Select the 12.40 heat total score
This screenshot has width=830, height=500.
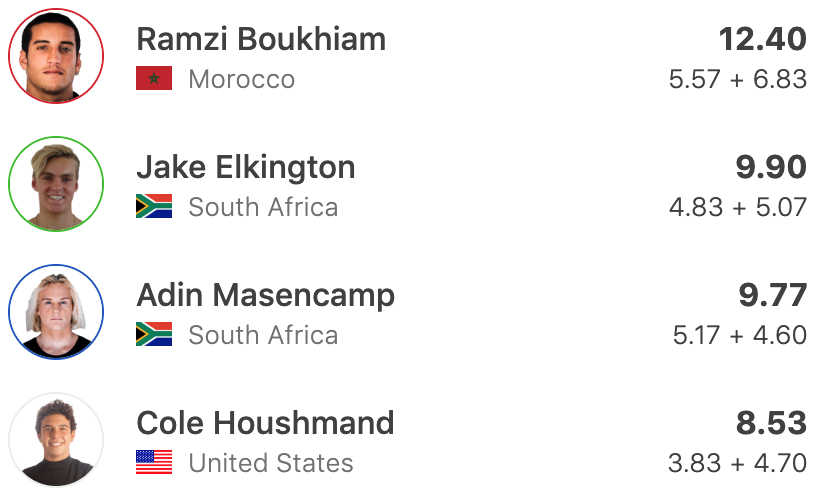762,39
